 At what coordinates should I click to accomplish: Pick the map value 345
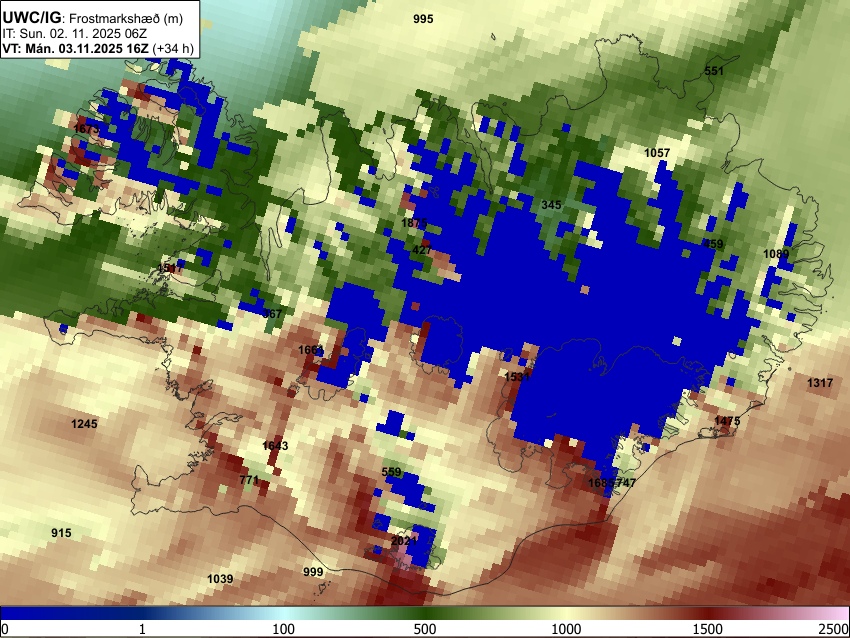pyautogui.click(x=551, y=205)
